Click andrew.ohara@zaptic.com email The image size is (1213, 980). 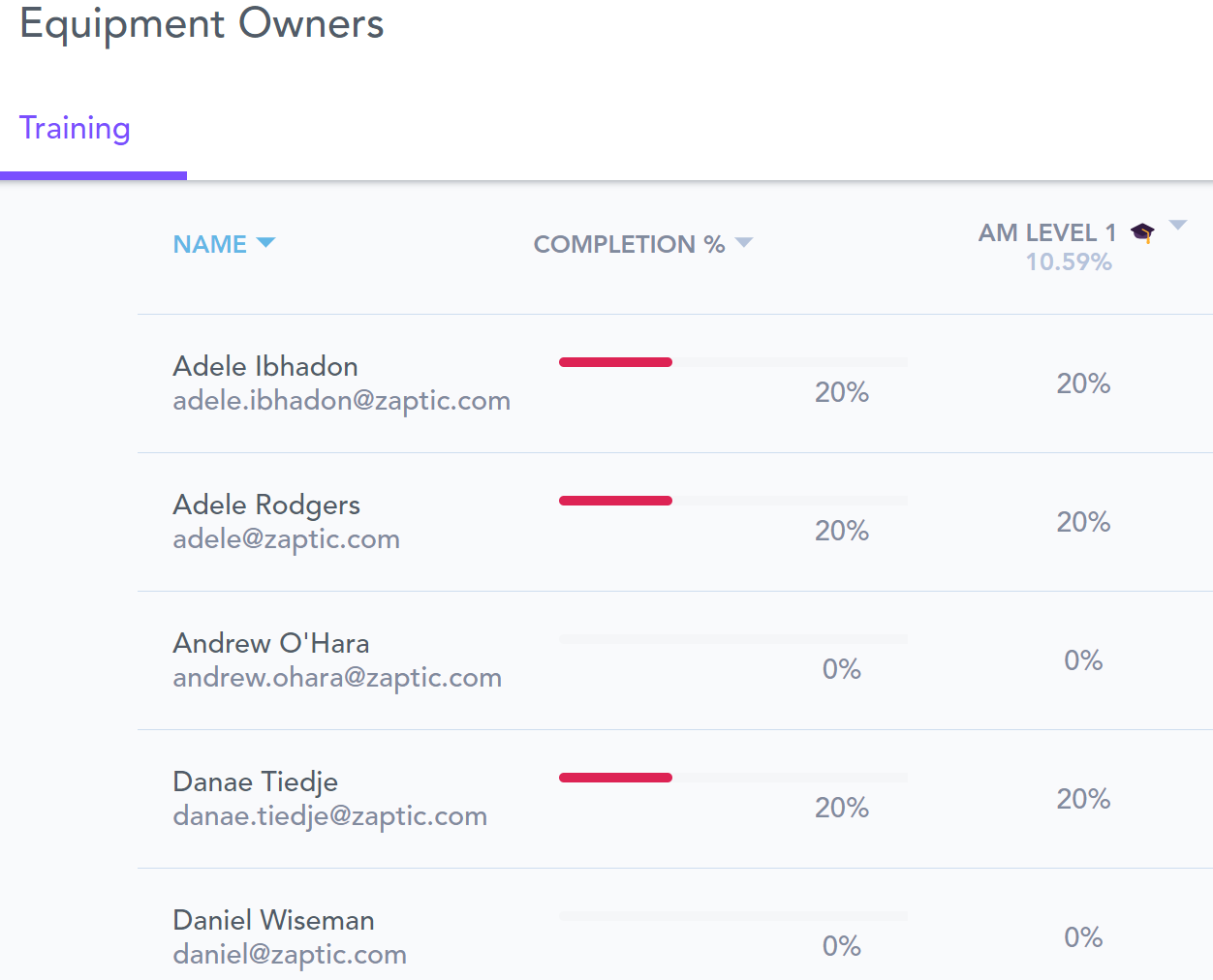(x=337, y=678)
